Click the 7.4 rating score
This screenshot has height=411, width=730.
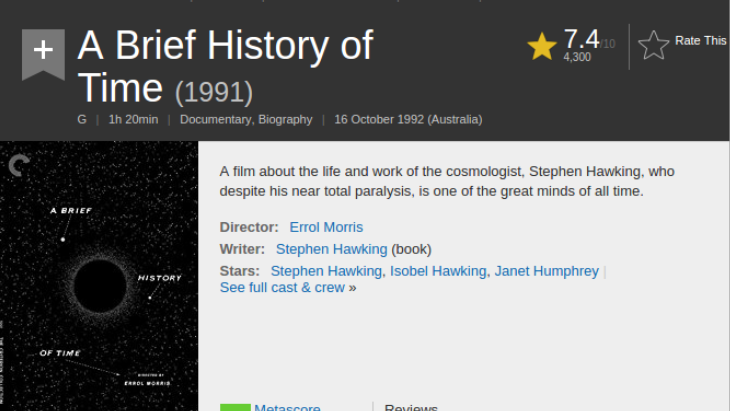click(x=581, y=38)
